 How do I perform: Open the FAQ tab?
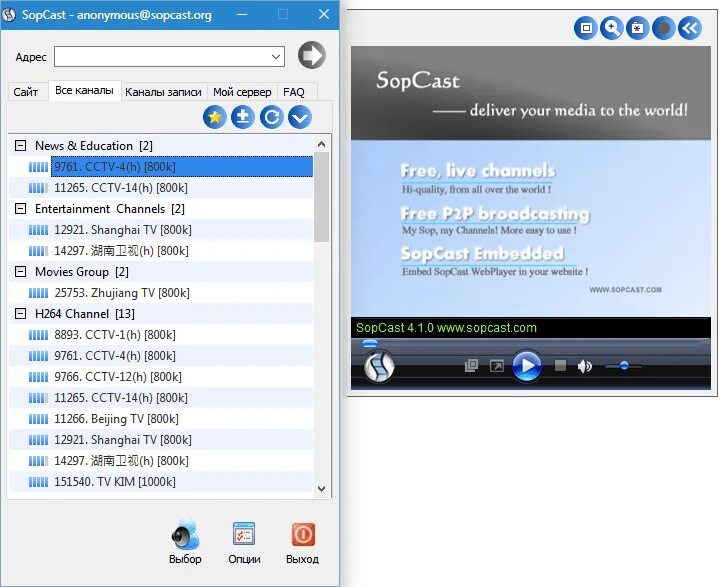(x=294, y=92)
